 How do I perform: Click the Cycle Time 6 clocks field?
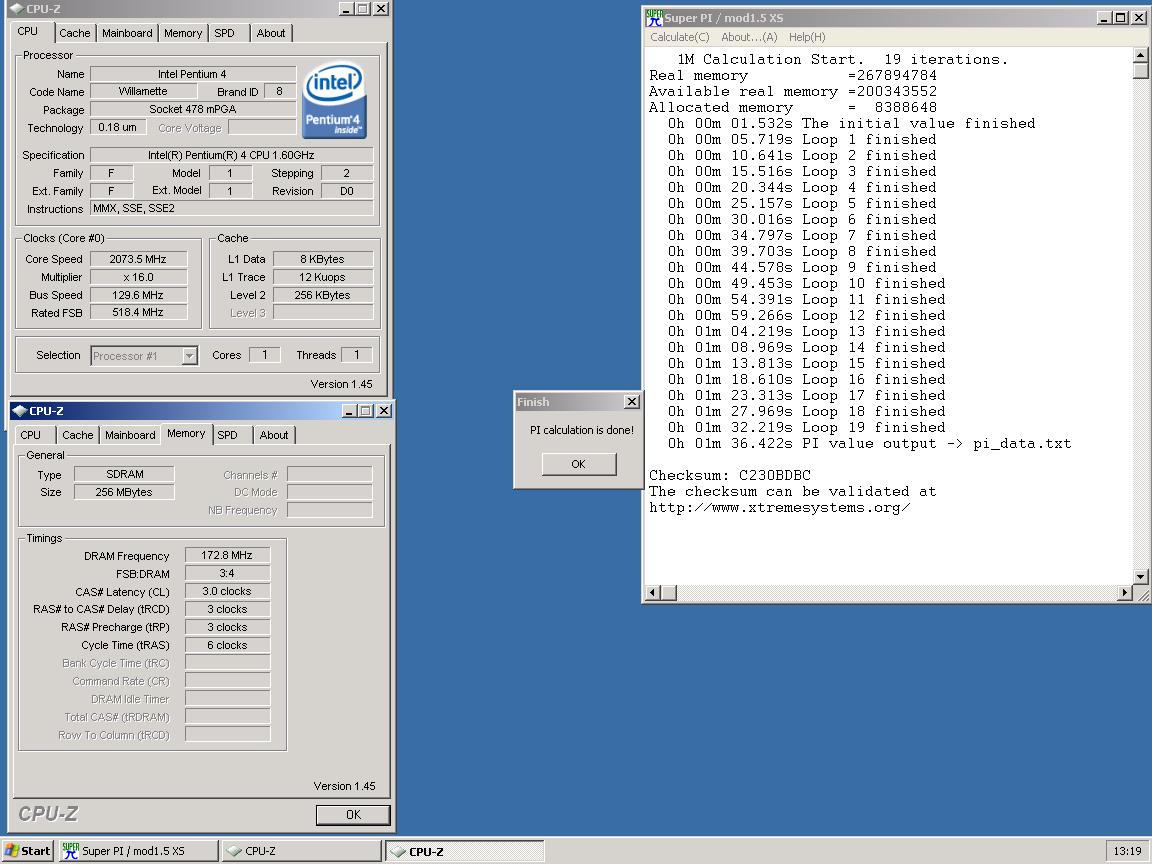tap(227, 645)
